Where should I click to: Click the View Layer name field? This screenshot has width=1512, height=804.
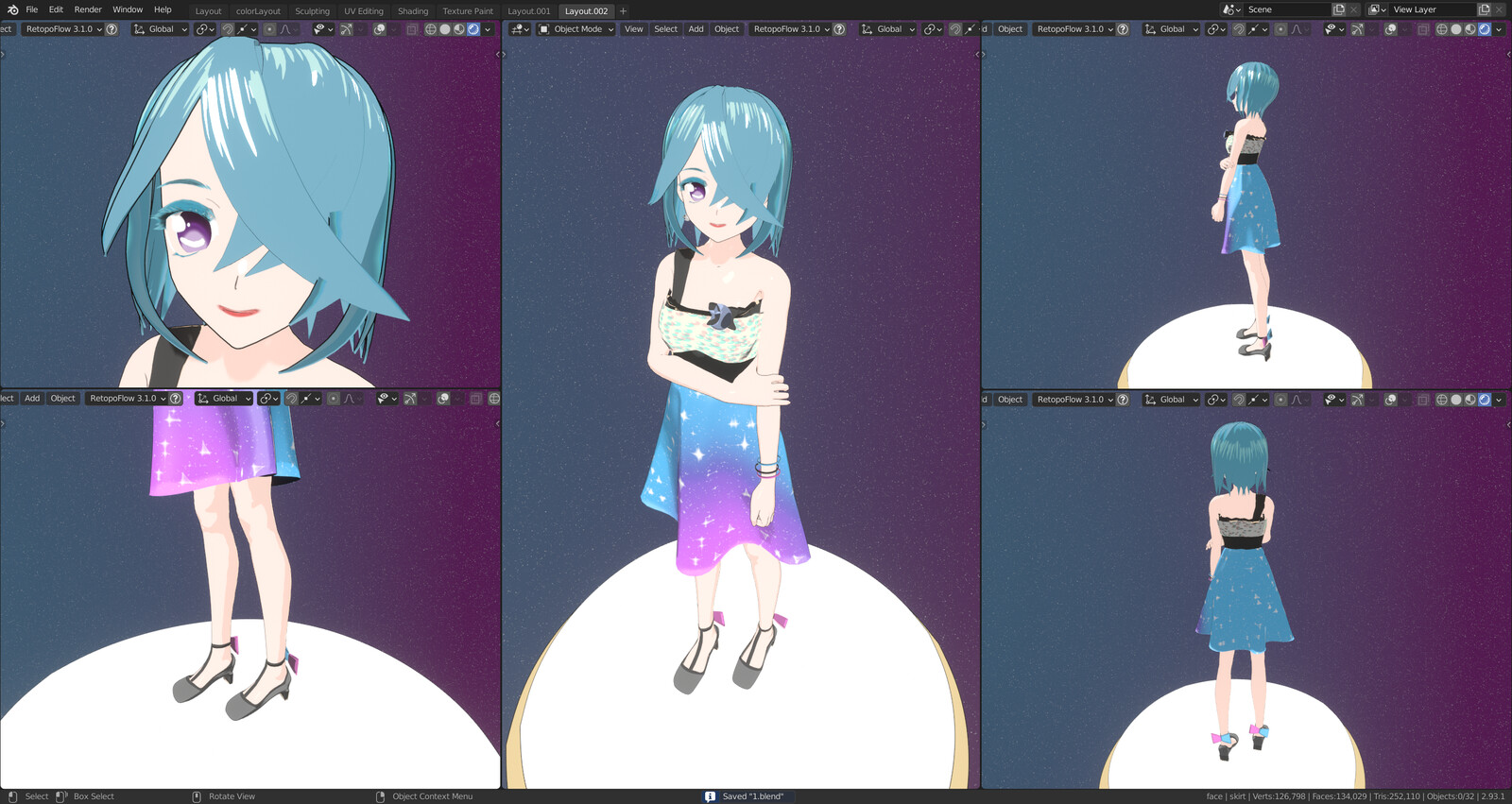pyautogui.click(x=1433, y=9)
